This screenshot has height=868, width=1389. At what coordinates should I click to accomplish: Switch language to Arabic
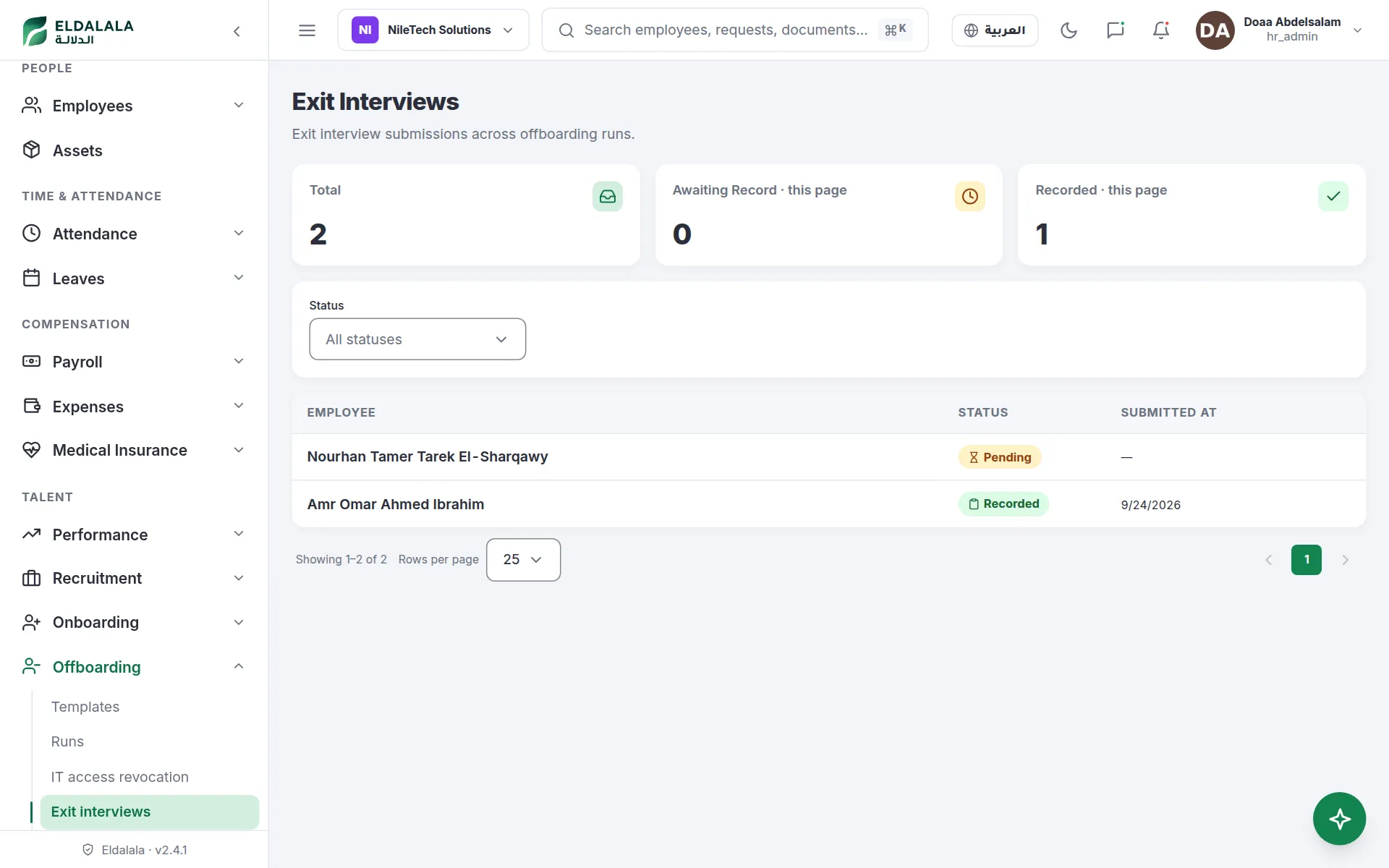click(x=995, y=30)
